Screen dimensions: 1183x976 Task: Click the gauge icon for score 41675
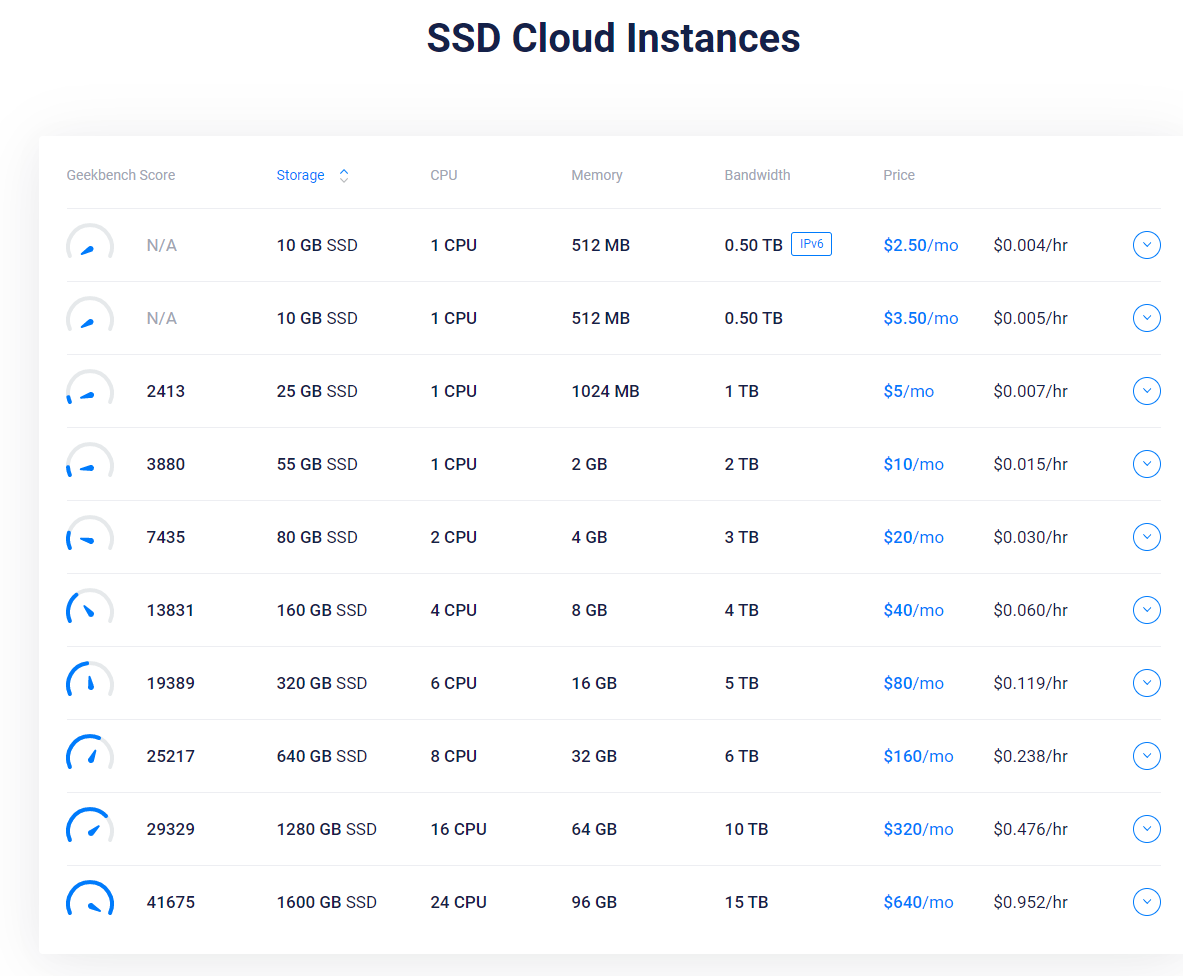click(x=90, y=902)
